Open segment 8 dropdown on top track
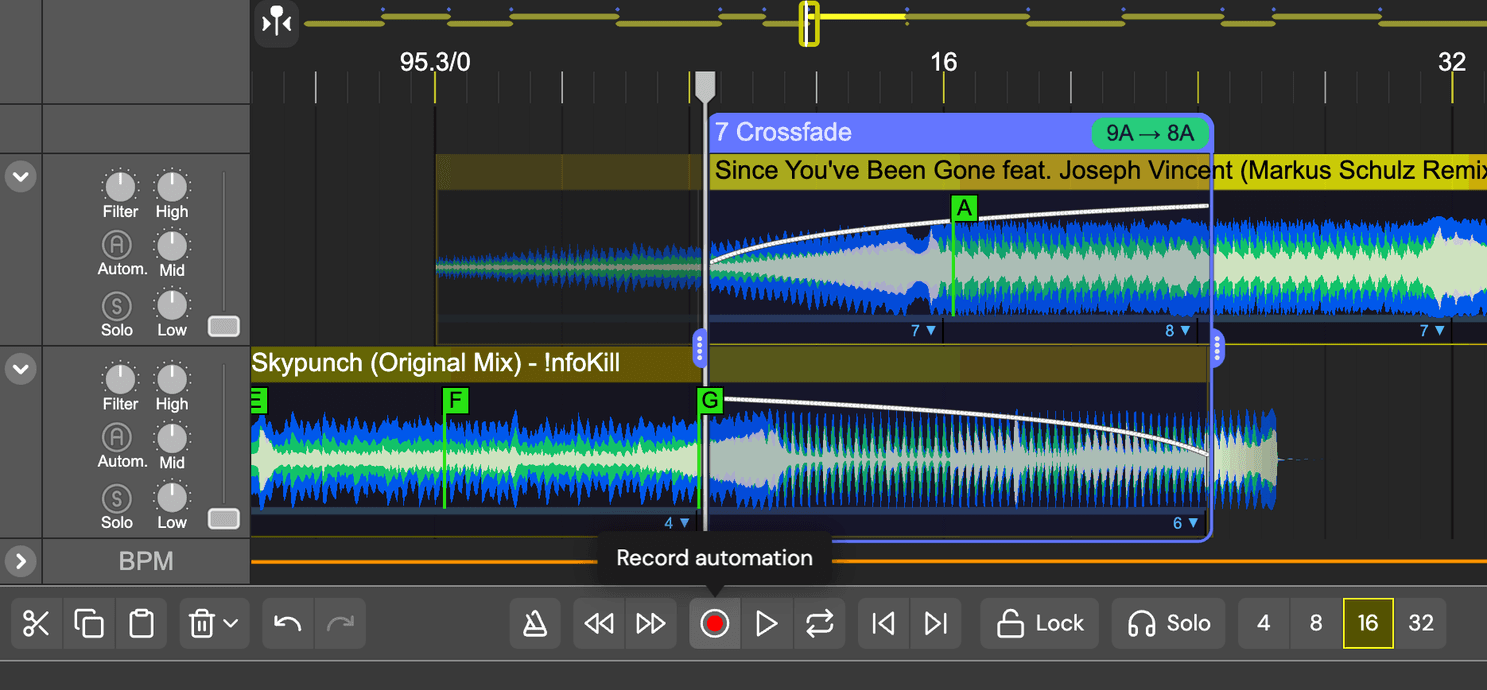This screenshot has height=690, width=1487. click(x=1177, y=330)
